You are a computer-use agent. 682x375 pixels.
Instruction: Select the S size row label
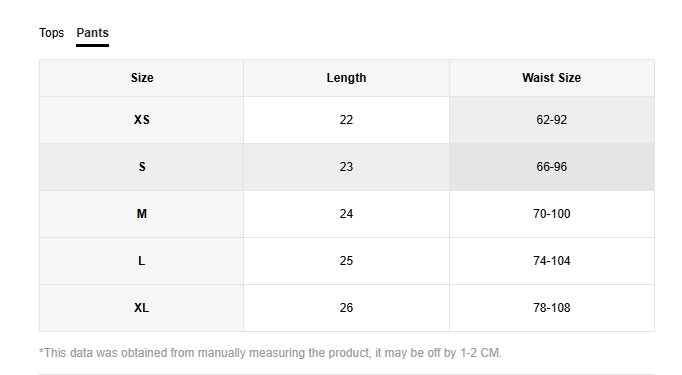142,167
